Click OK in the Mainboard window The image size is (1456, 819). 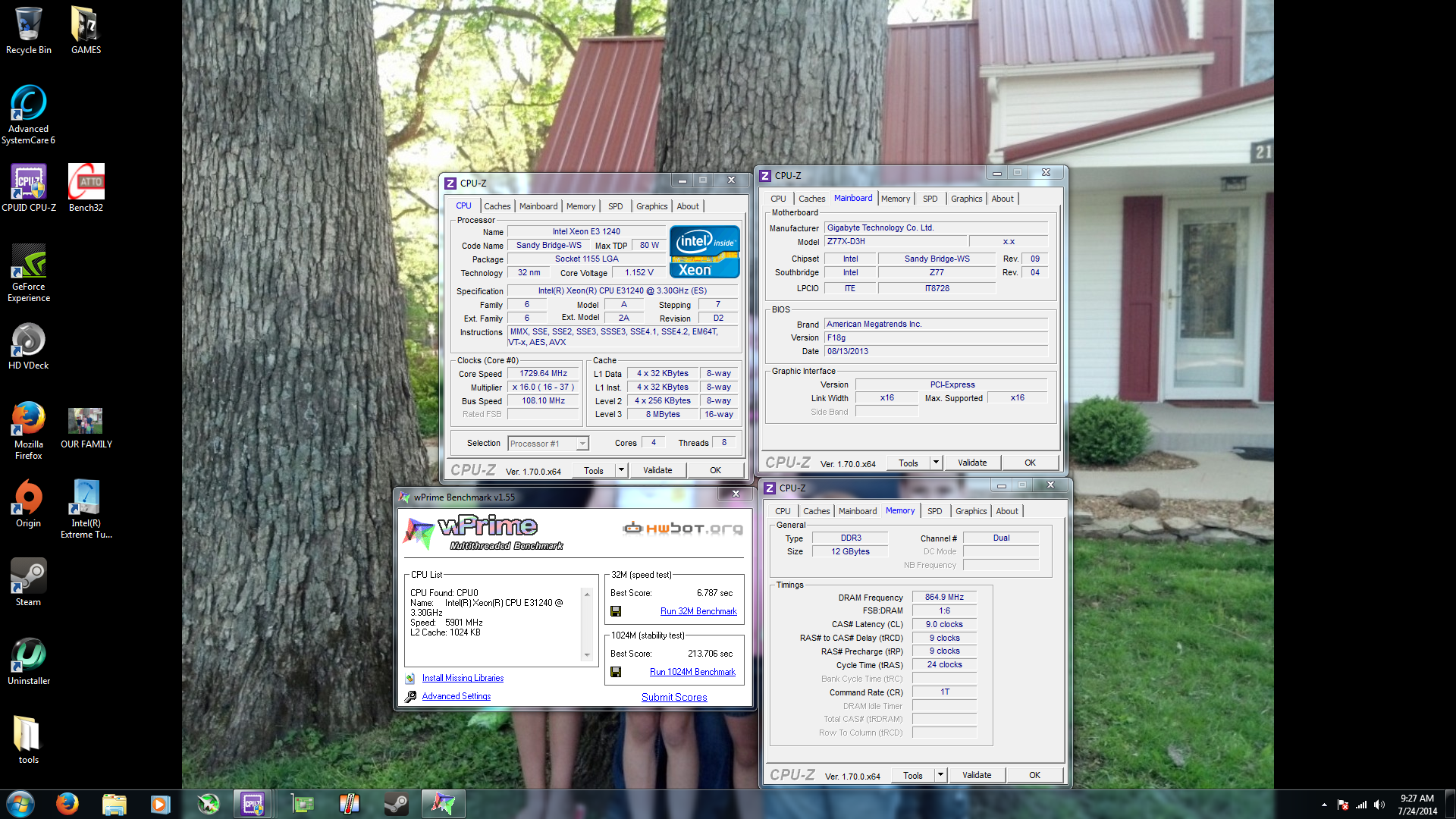point(1030,463)
